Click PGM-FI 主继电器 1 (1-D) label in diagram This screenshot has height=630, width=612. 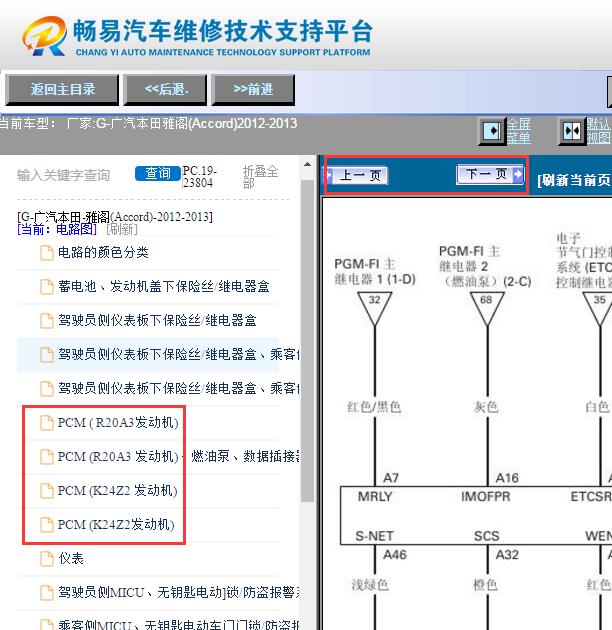375,272
